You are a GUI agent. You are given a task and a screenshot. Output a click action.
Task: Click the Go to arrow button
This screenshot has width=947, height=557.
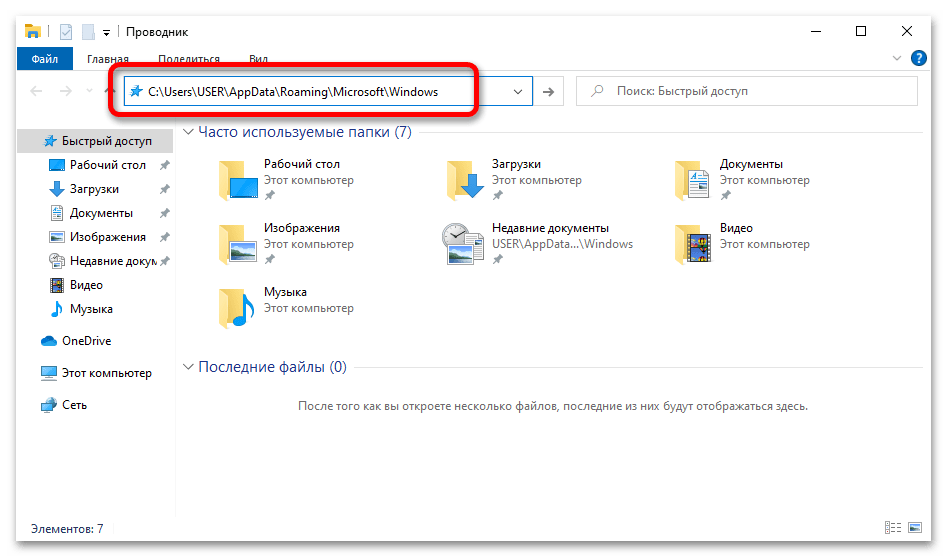(548, 92)
